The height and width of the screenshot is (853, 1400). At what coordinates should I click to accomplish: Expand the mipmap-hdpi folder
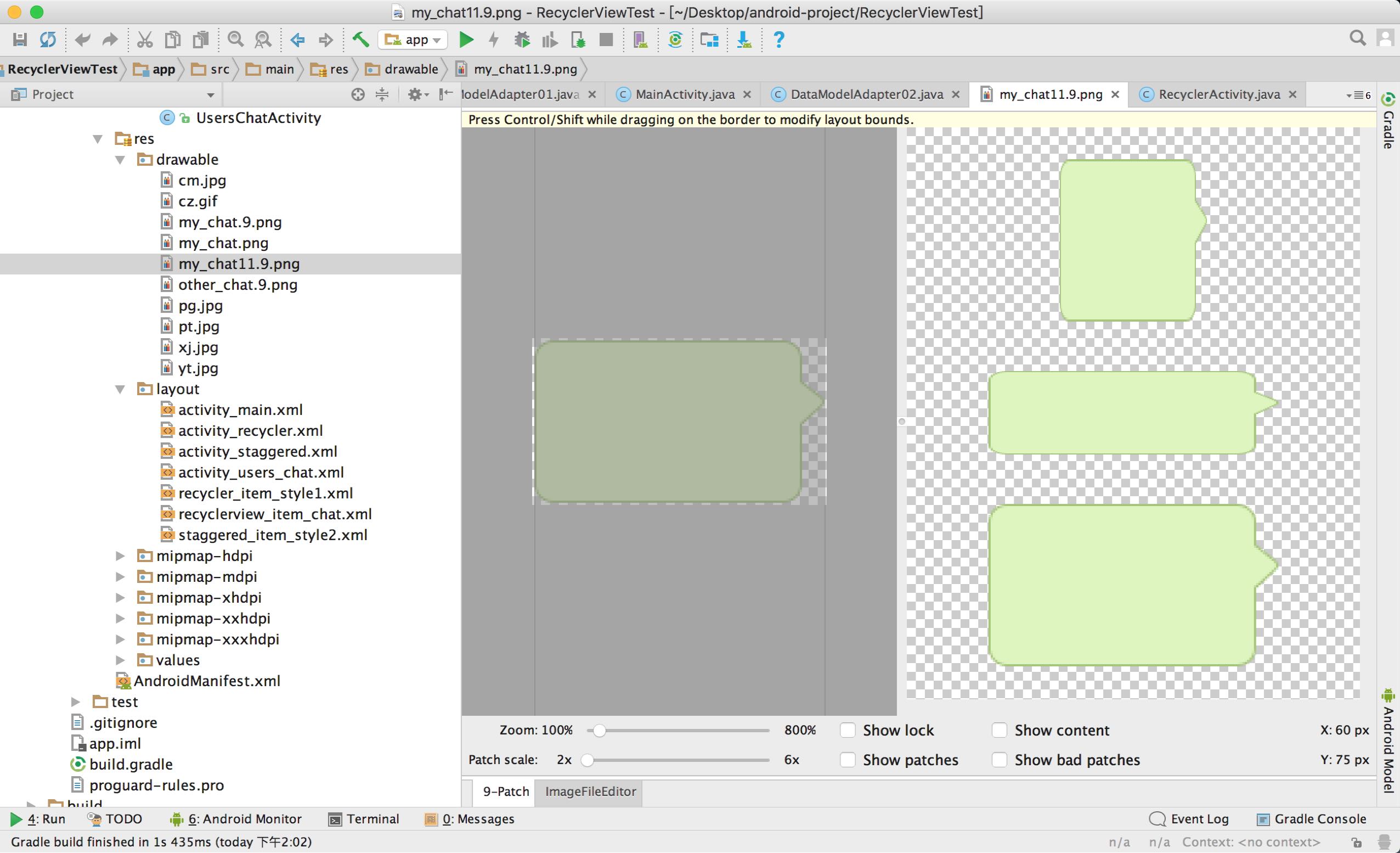pos(121,556)
